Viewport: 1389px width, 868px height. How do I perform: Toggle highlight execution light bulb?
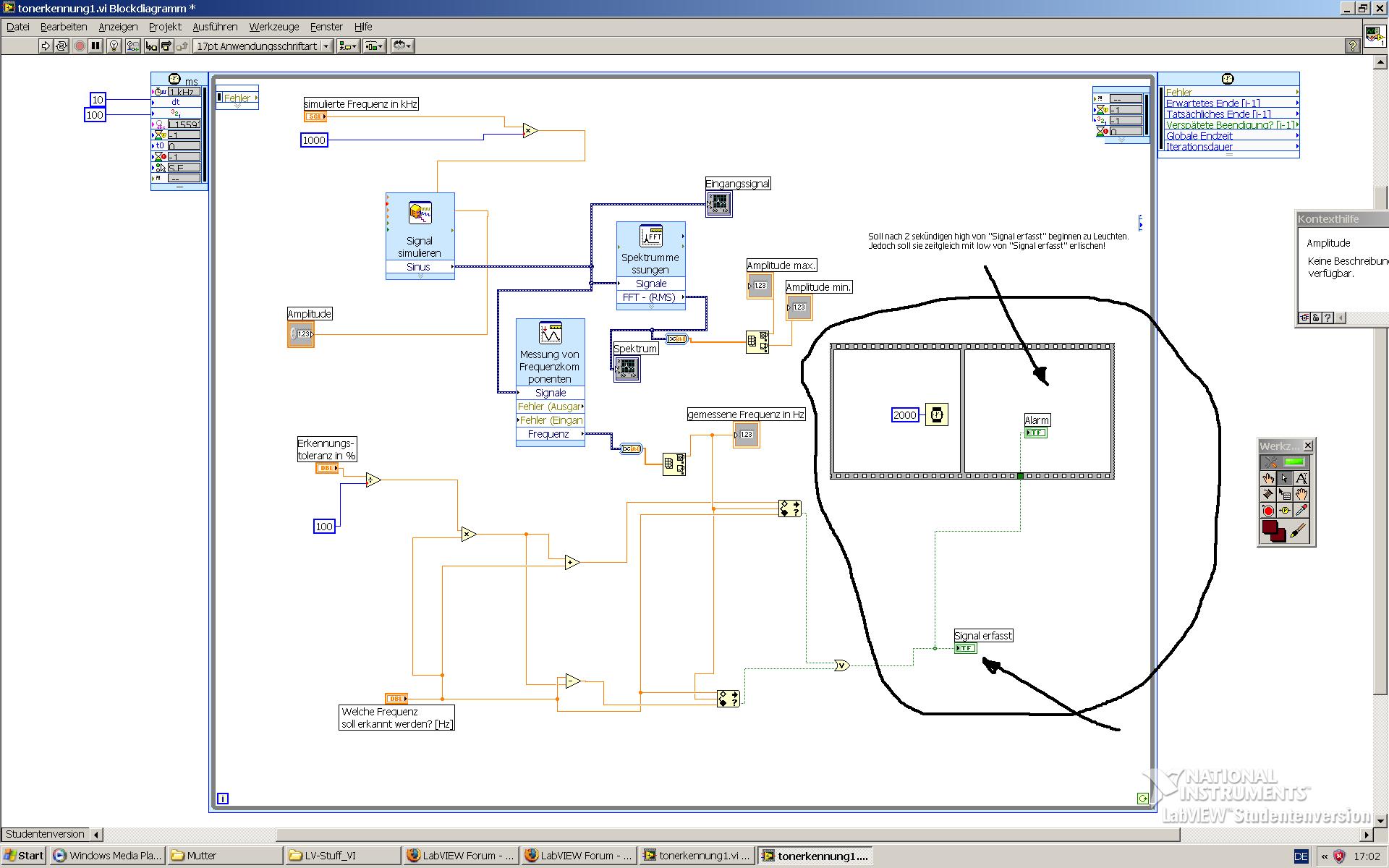[114, 46]
